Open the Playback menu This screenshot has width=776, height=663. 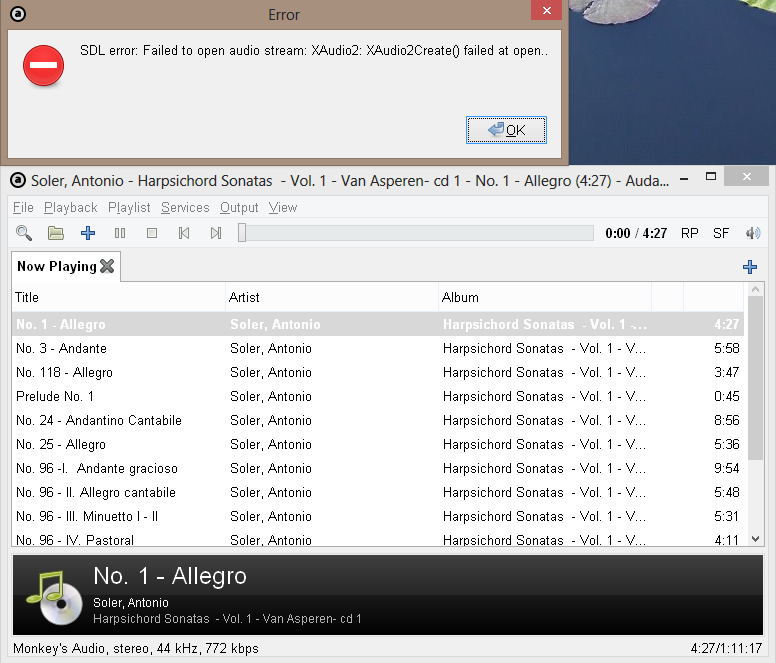71,207
